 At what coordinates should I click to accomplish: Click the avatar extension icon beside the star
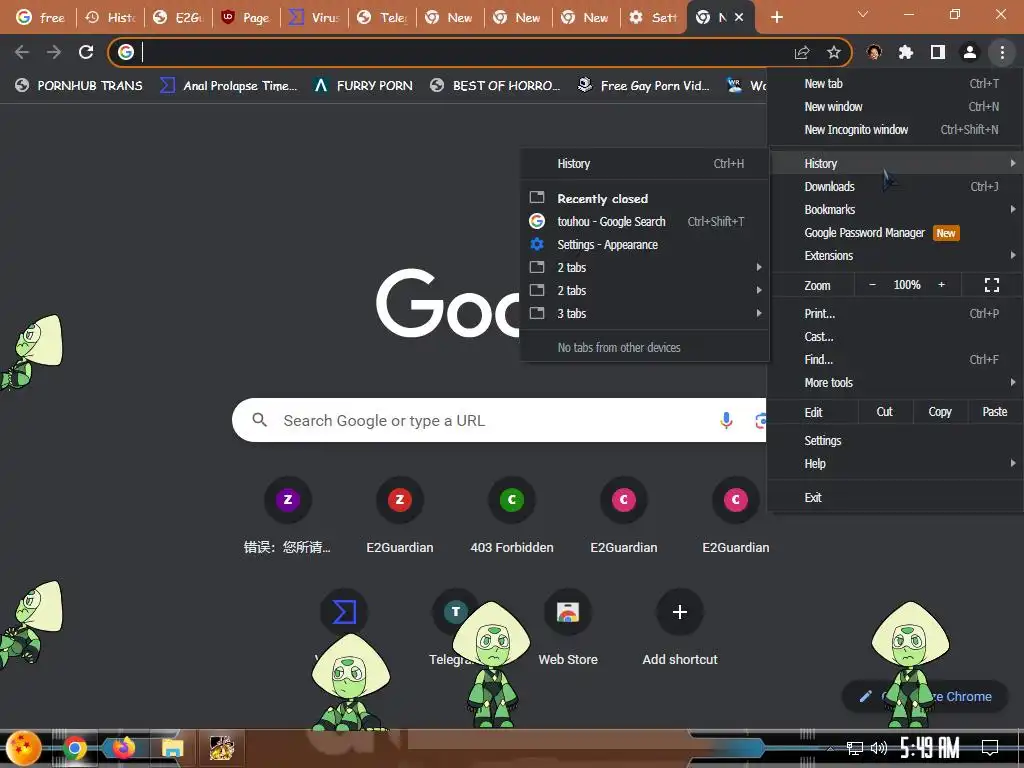[874, 52]
